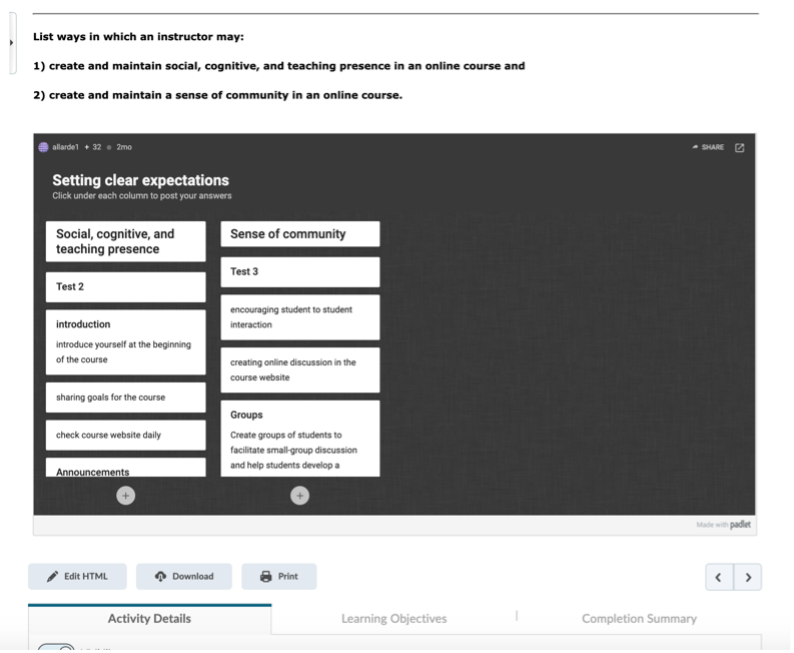The image size is (794, 653).
Task: Open the 'Announcements' post card
Action: pos(126,467)
